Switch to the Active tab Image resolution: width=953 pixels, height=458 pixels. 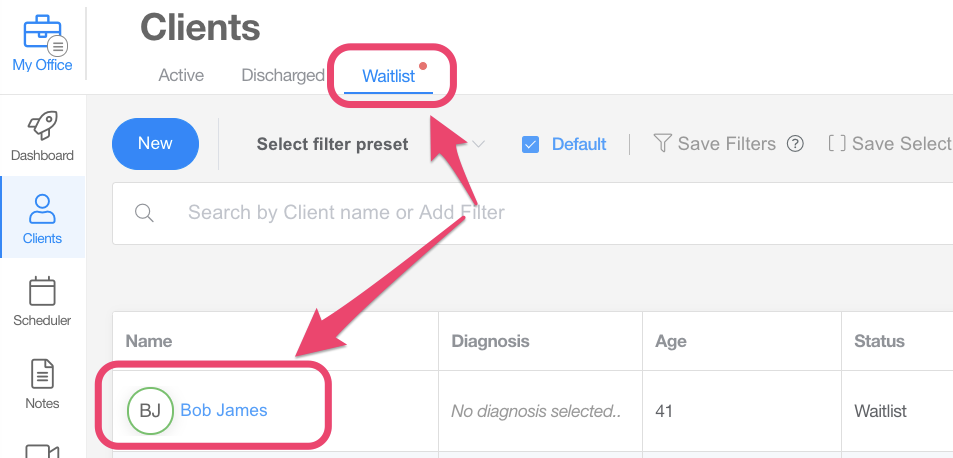pos(181,75)
